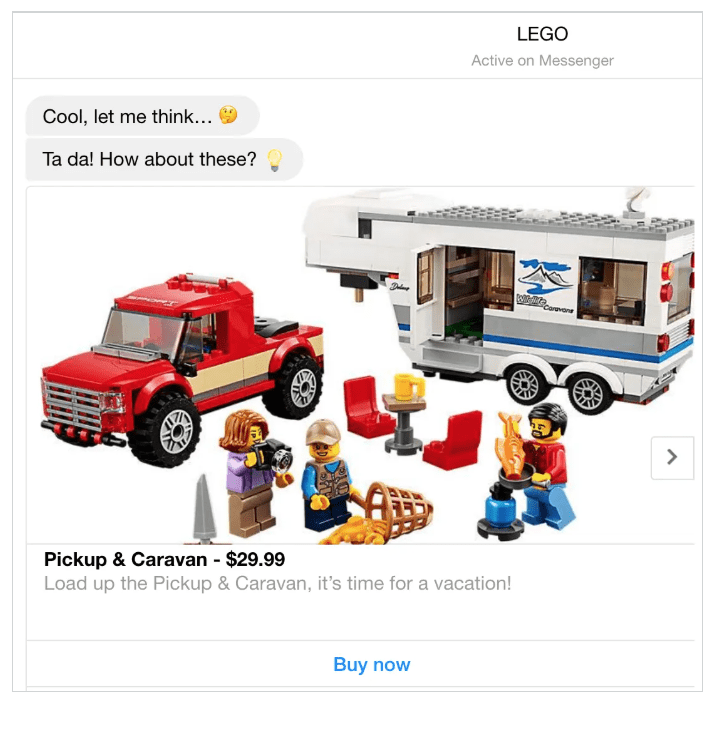Image resolution: width=715 pixels, height=745 pixels.
Task: Select the "Ta da! How about these?" message
Action: pyautogui.click(x=164, y=160)
